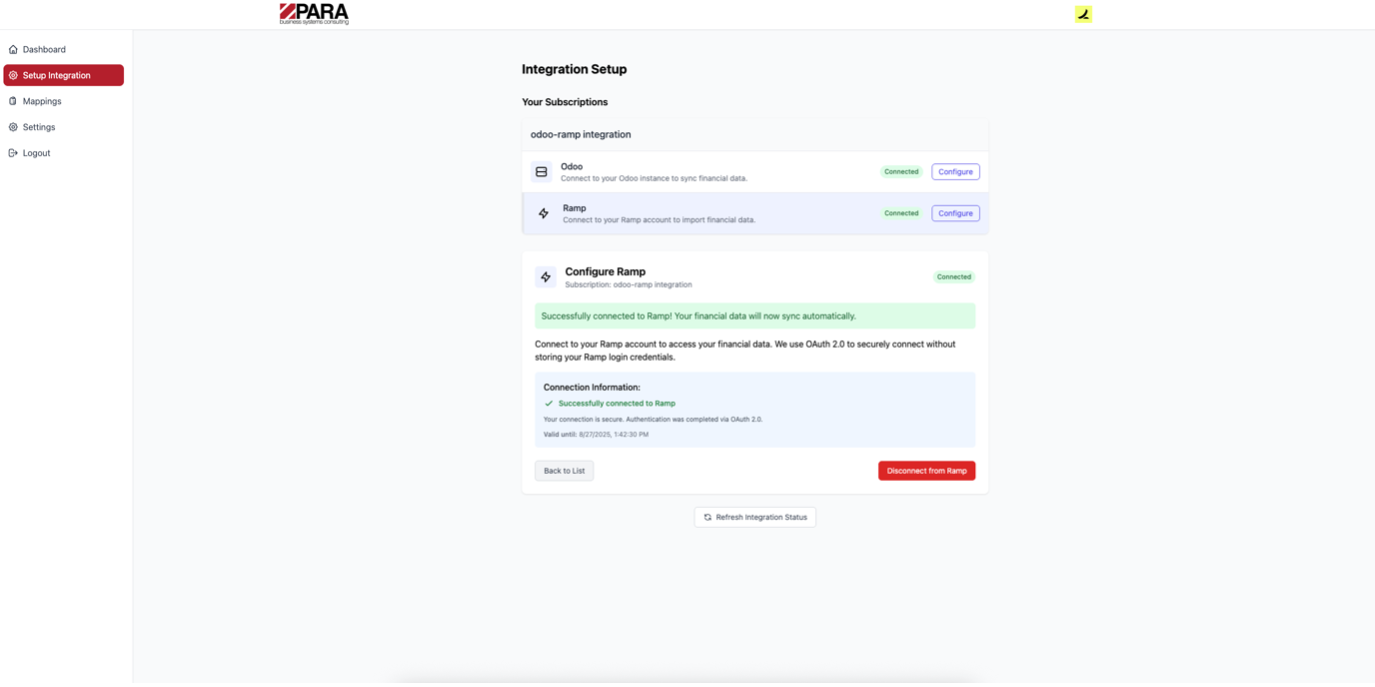Screen dimensions: 1375x687
Task: Click the Configure Ramp title
Action: (x=605, y=271)
